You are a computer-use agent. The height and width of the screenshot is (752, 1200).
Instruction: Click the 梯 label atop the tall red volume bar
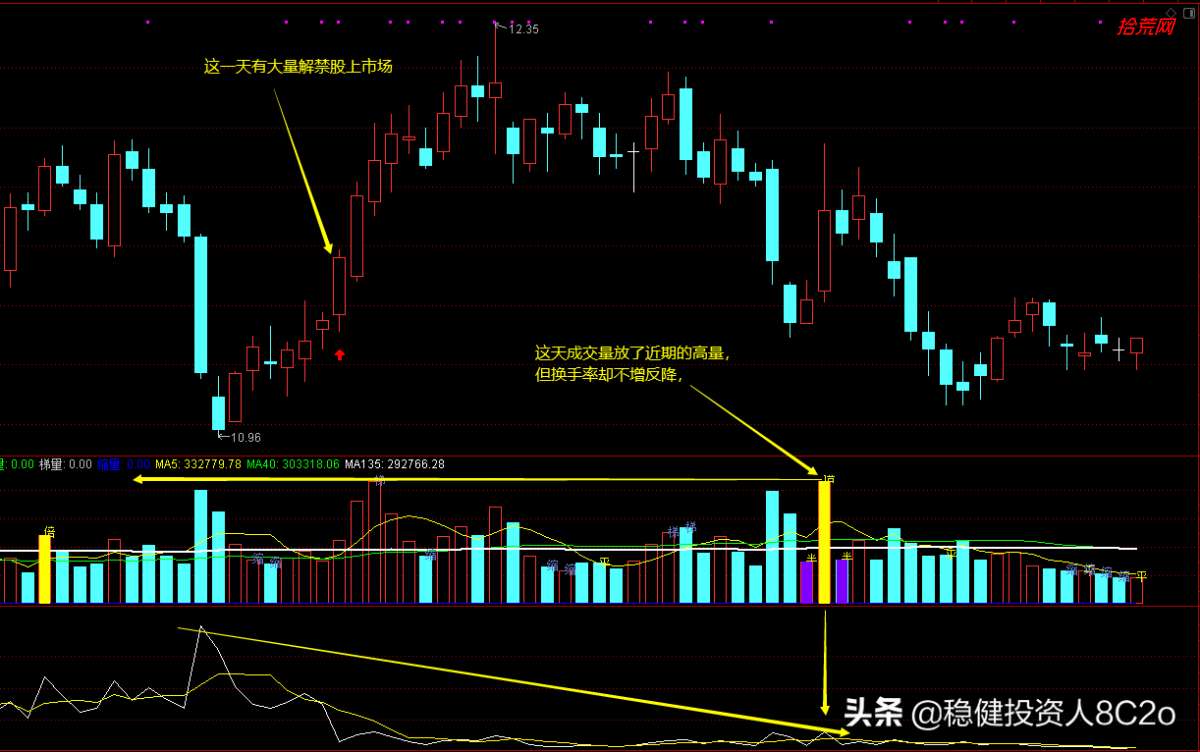click(x=378, y=482)
